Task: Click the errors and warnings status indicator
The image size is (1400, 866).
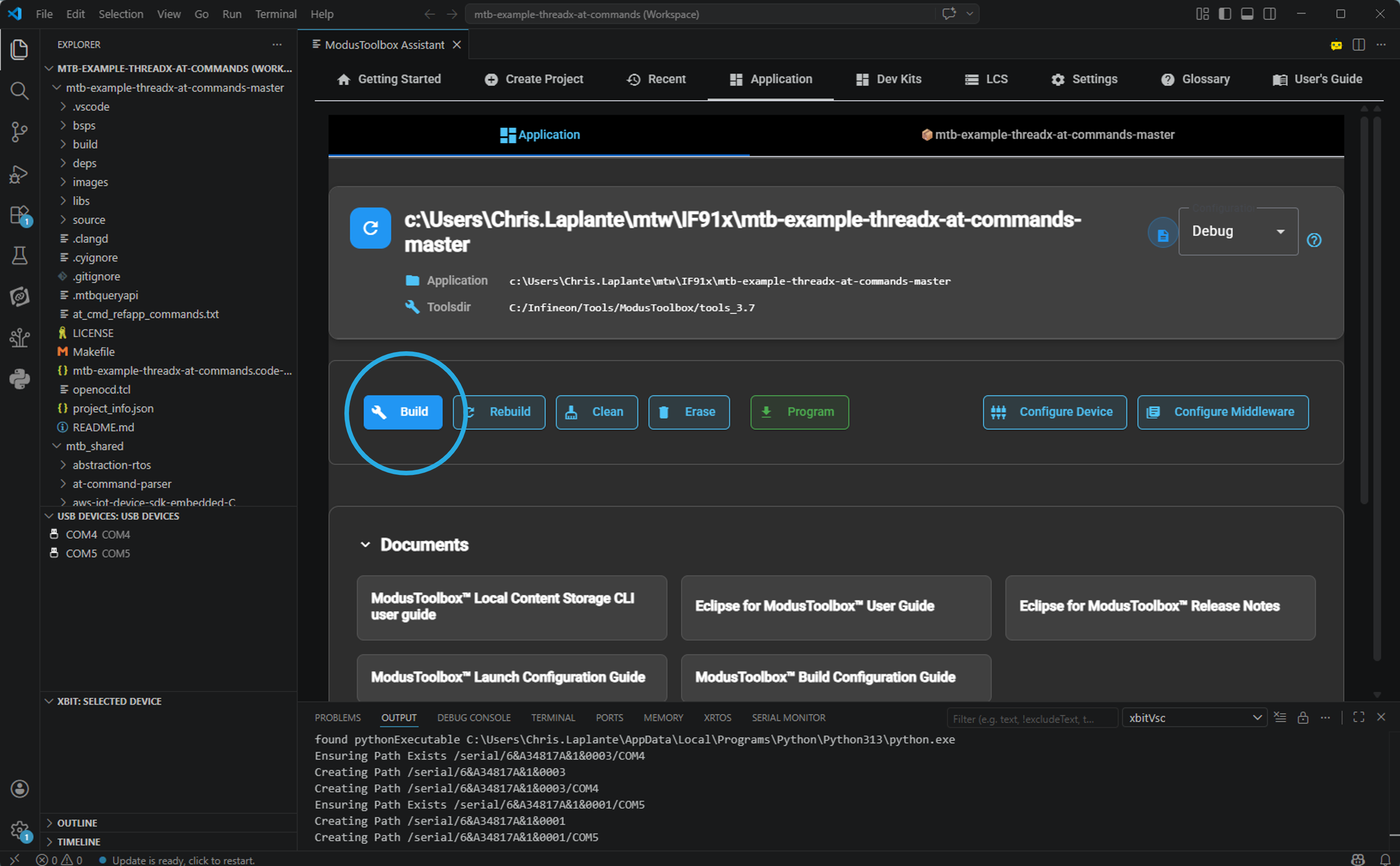Action: point(60,860)
